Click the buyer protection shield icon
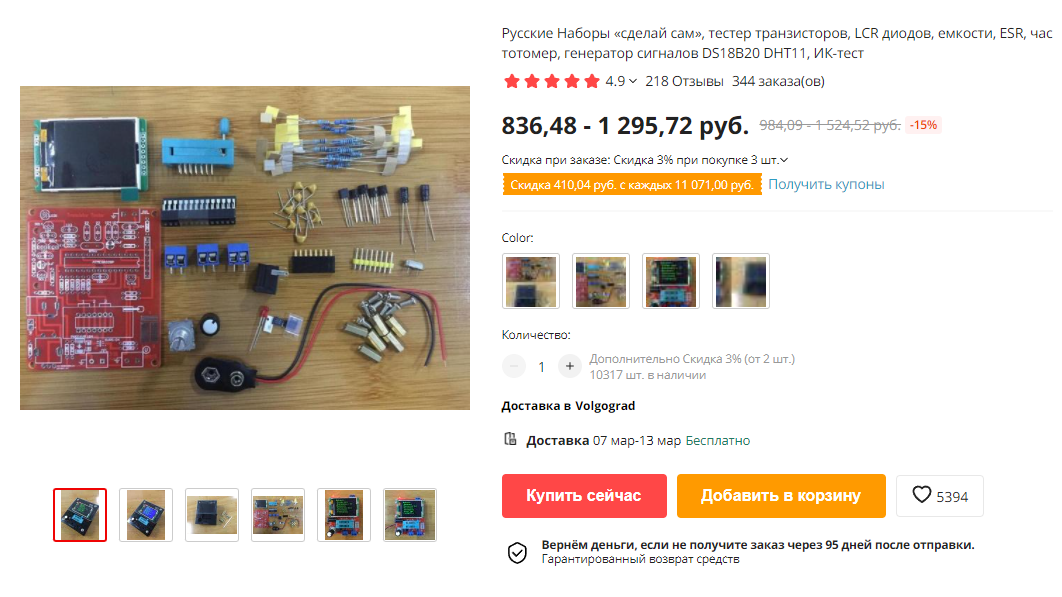The height and width of the screenshot is (597, 1062). point(517,553)
